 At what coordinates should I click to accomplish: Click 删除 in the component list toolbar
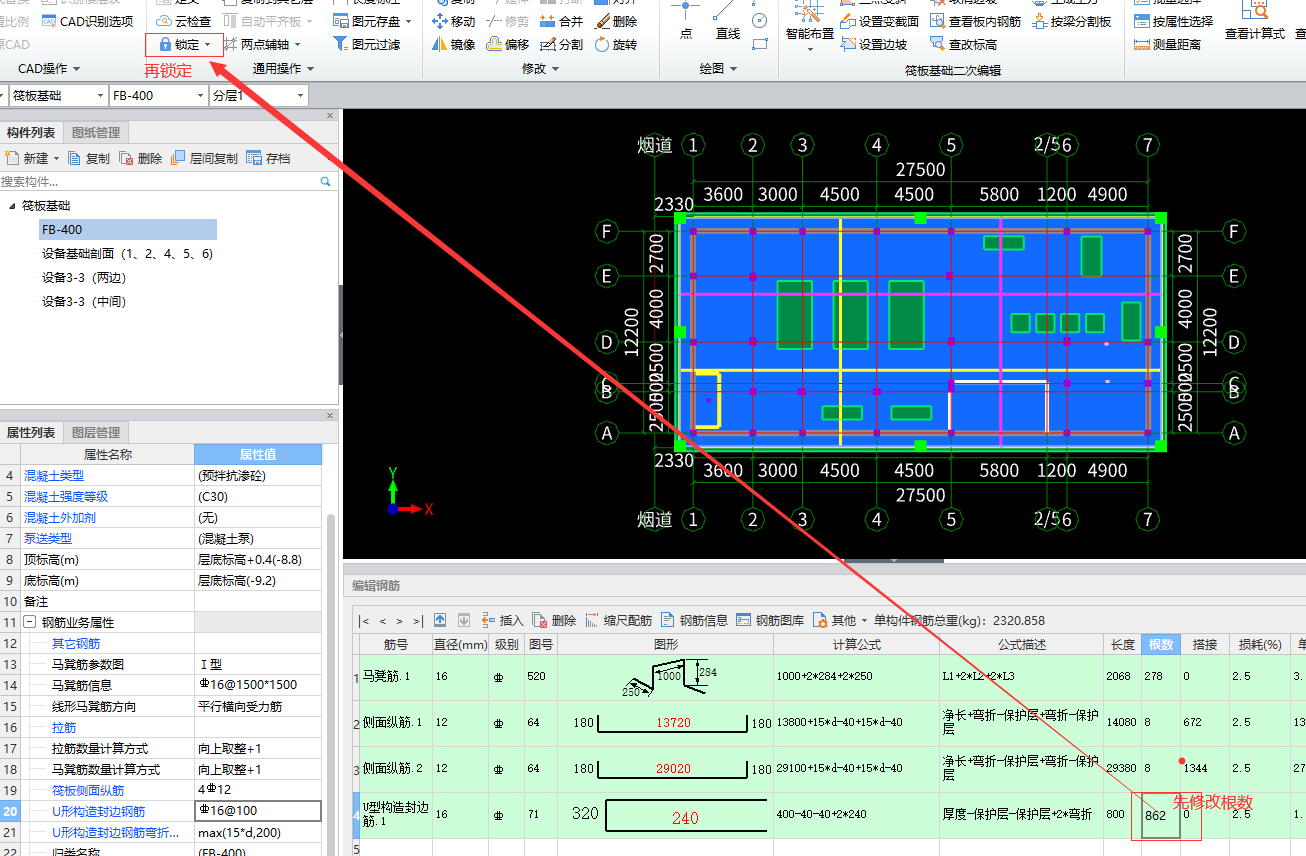point(140,158)
